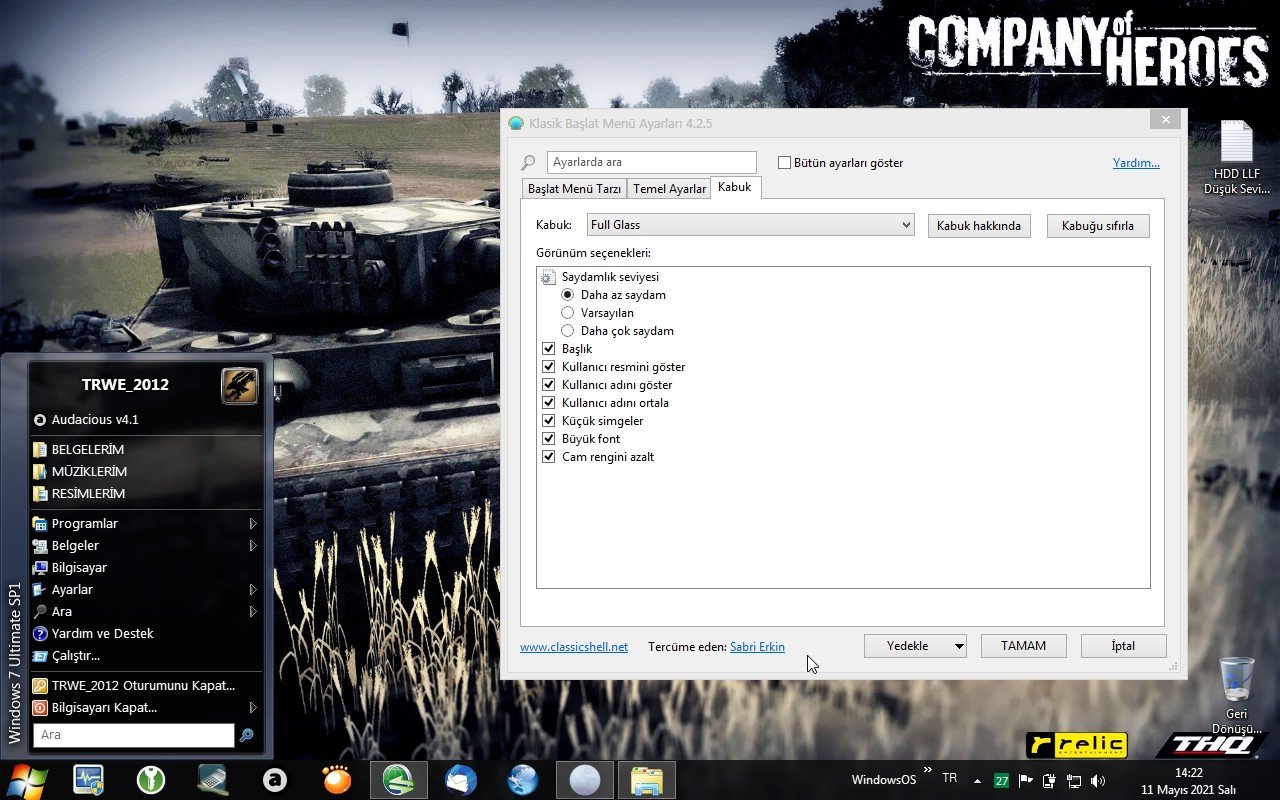
Task: Show hidden tray icons arrow
Action: [977, 780]
